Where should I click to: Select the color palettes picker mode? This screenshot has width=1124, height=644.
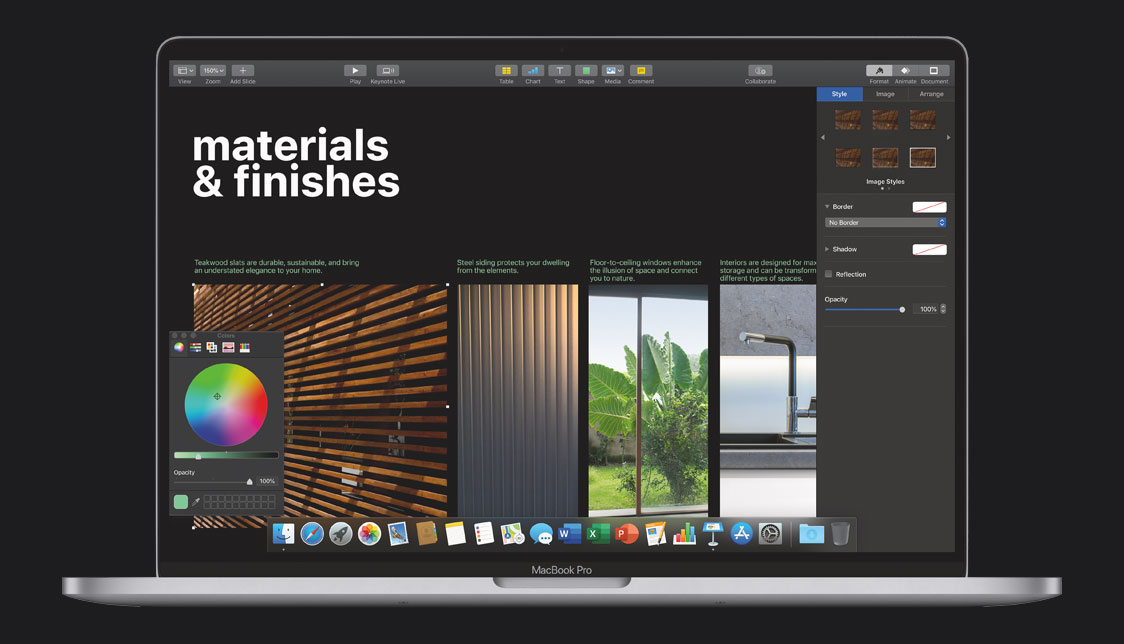pyautogui.click(x=211, y=347)
